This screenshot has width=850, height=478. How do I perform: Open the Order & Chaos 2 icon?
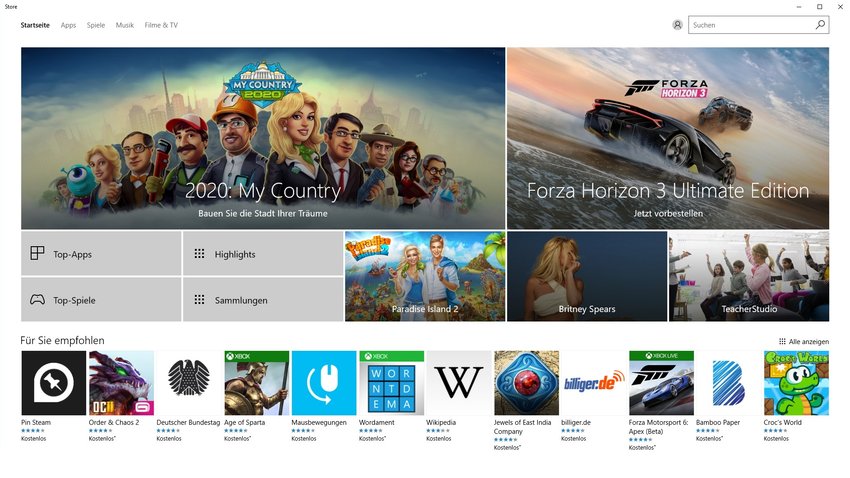click(121, 383)
